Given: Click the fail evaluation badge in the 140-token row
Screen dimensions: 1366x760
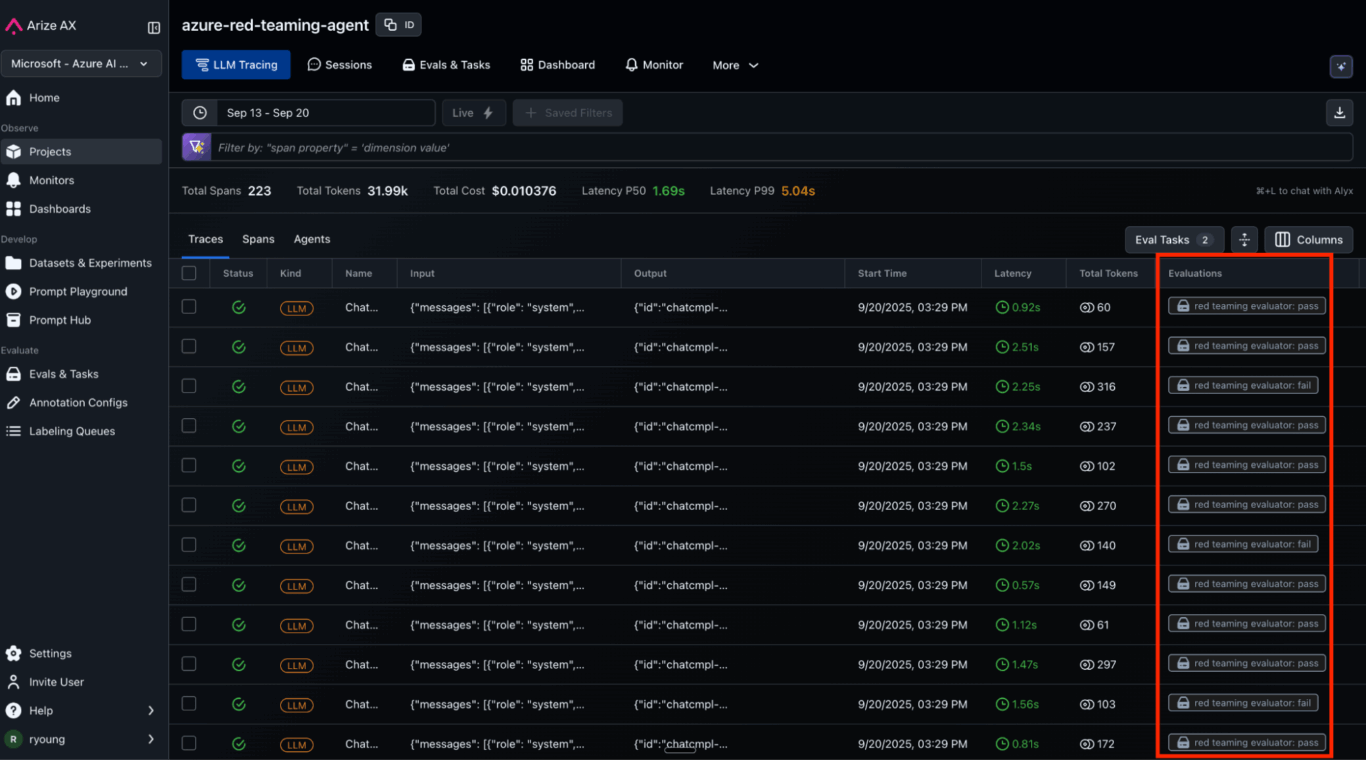Looking at the screenshot, I should 1243,544.
